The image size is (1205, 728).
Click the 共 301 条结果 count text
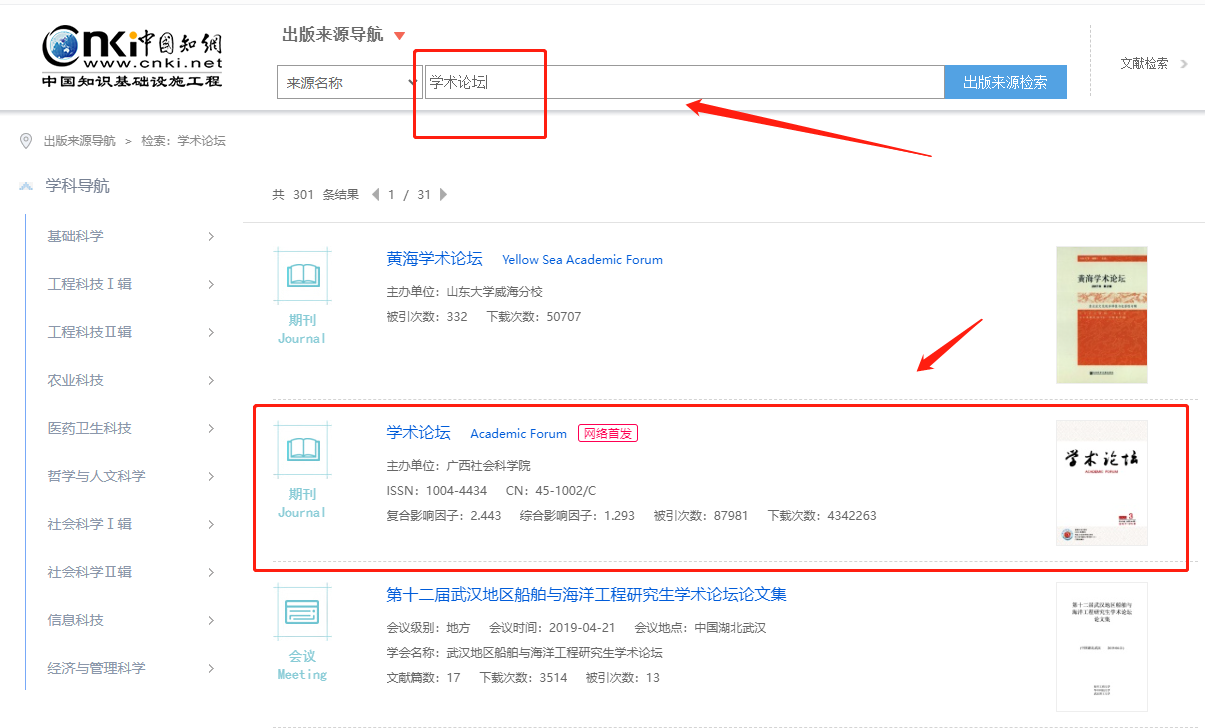pos(316,195)
